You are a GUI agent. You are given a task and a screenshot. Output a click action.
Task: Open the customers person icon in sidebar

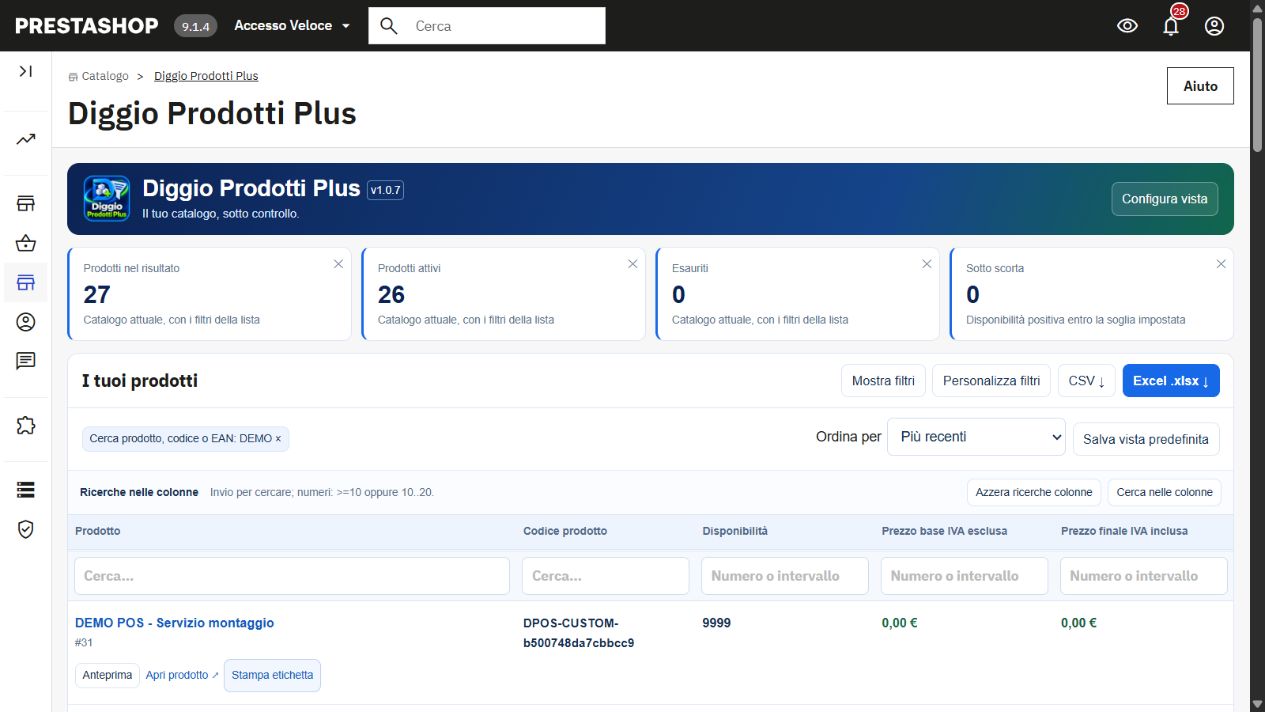click(26, 322)
